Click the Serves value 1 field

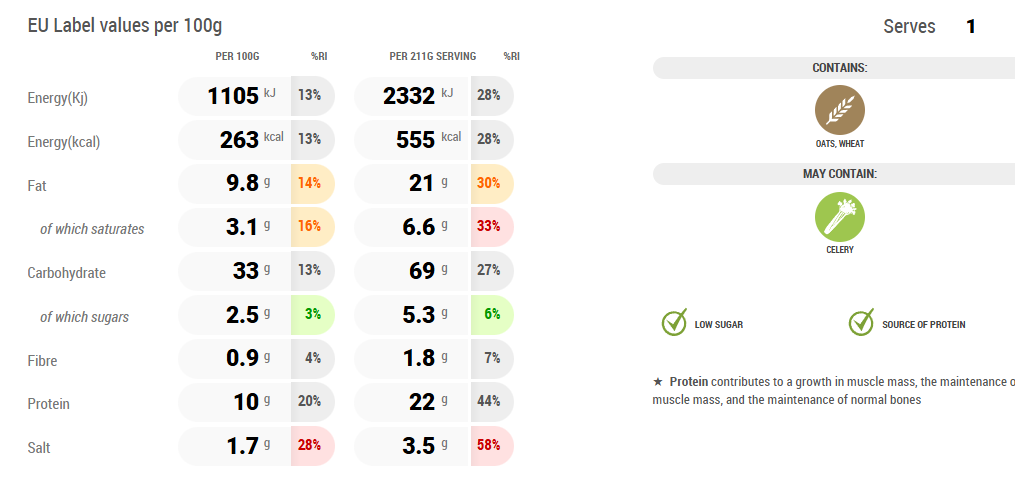(x=970, y=27)
